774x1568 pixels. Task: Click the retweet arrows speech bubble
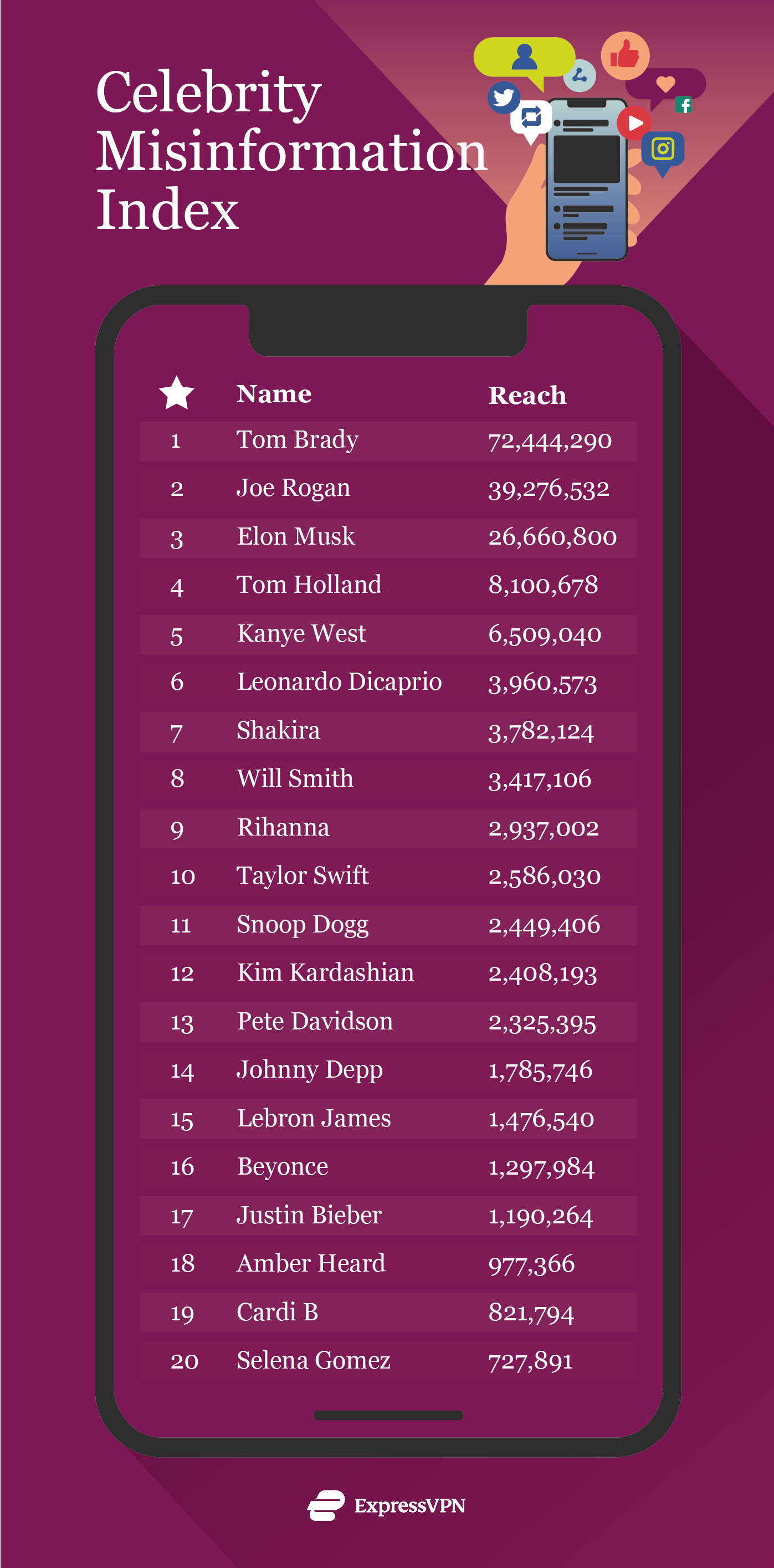pos(531,117)
